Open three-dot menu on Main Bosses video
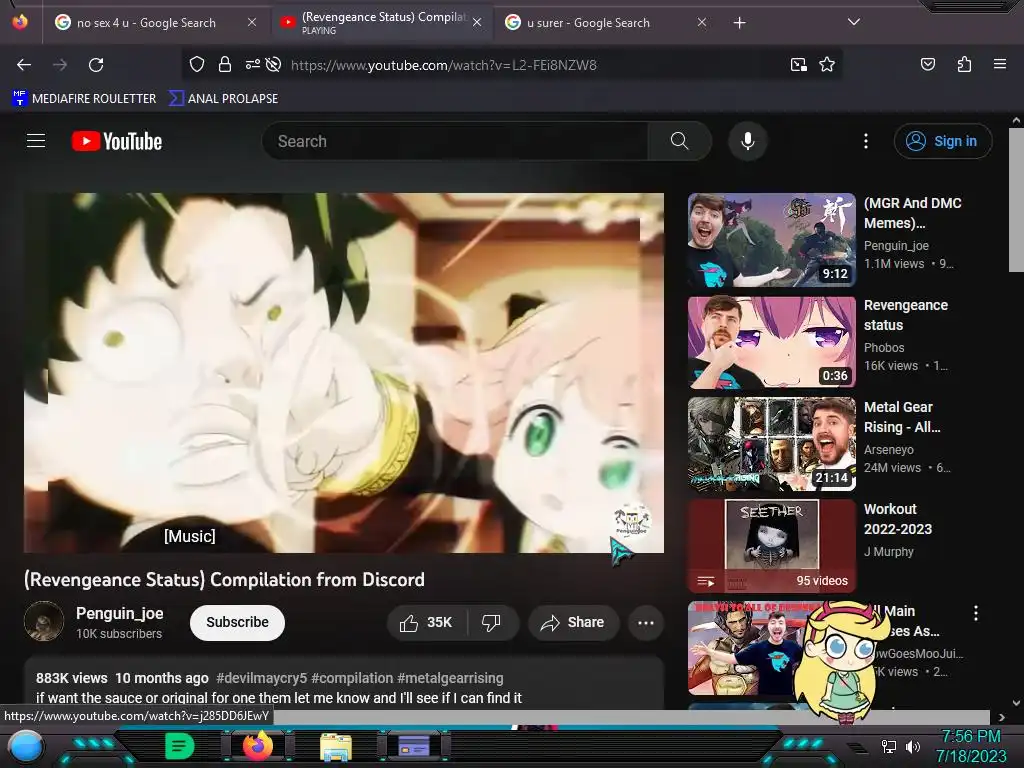Image resolution: width=1024 pixels, height=768 pixels. pyautogui.click(x=976, y=613)
